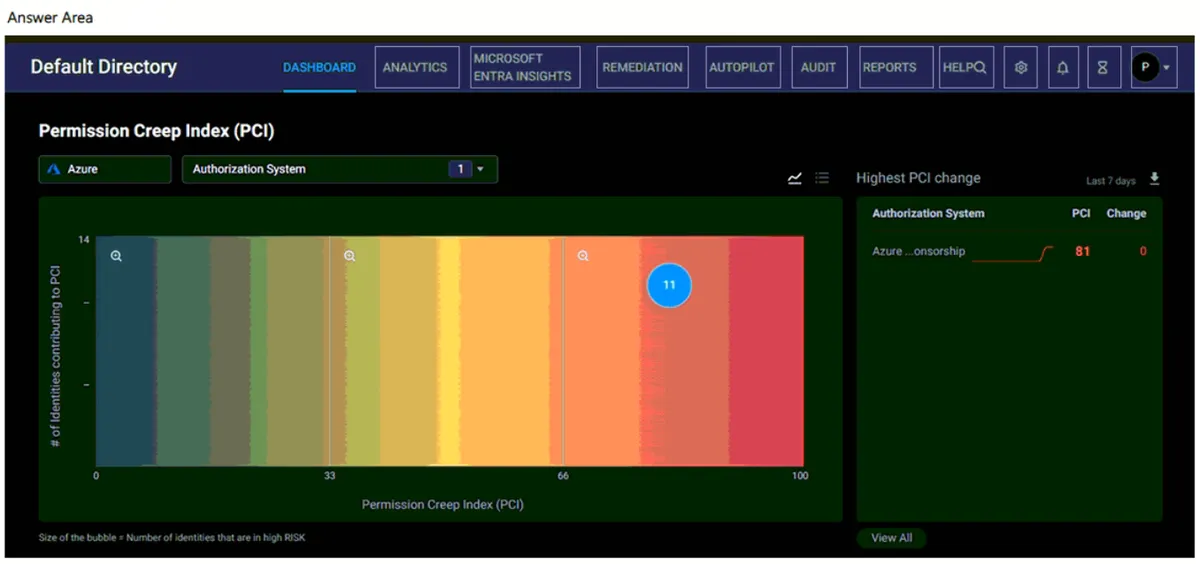
Task: Click the PCI column header
Action: 1081,213
